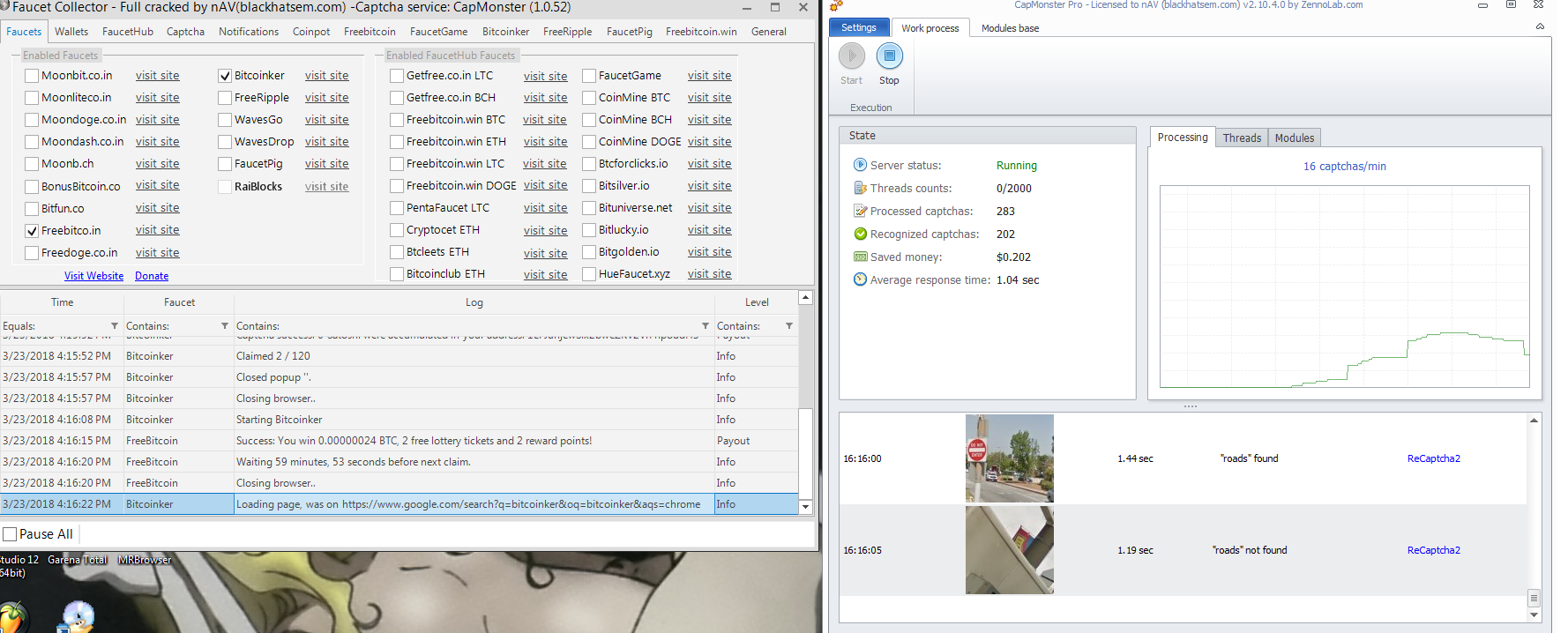Toggle the Pause All checkbox
Image resolution: width=1568 pixels, height=633 pixels.
tap(10, 534)
